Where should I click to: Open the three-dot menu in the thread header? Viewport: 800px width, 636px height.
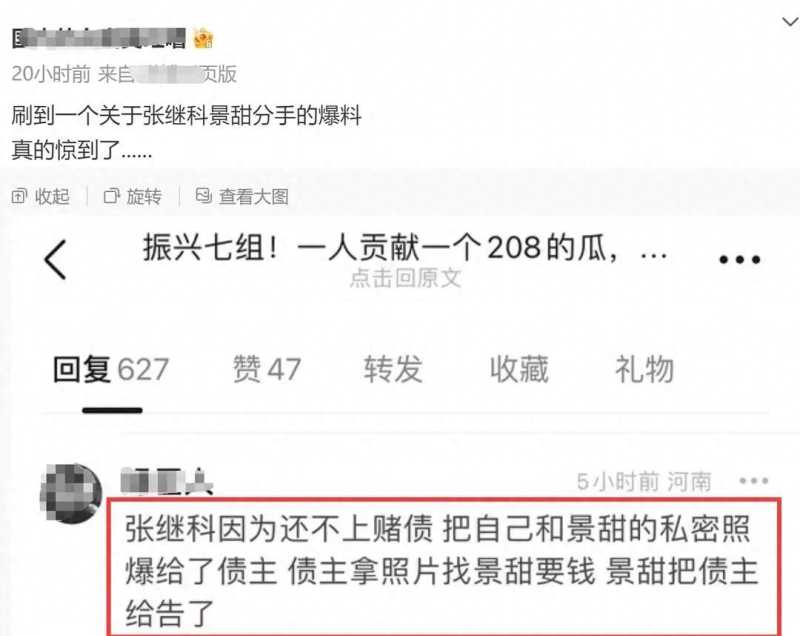(x=739, y=260)
